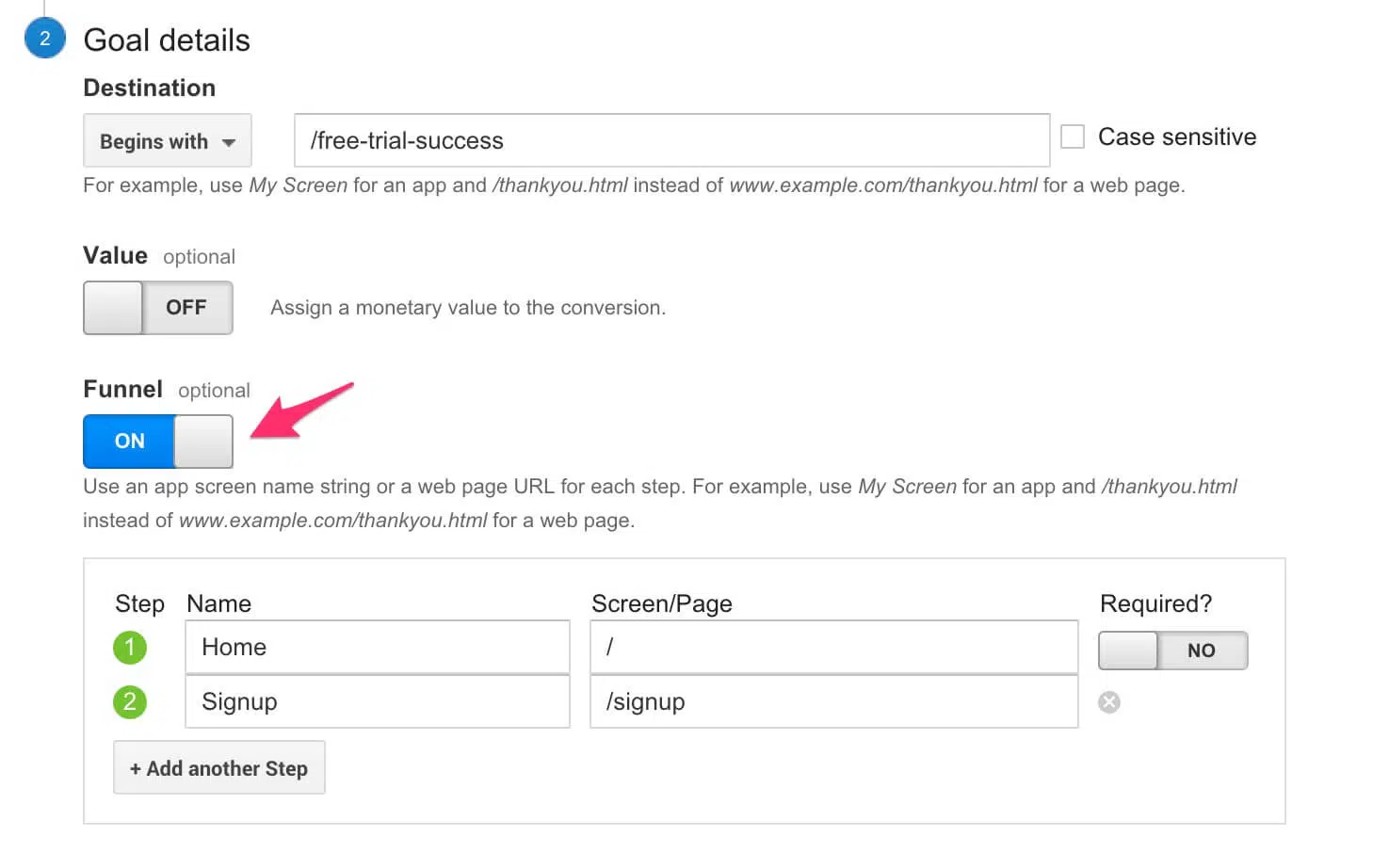Remove the Signup step using the x icon
The image size is (1373, 868).
1109,701
